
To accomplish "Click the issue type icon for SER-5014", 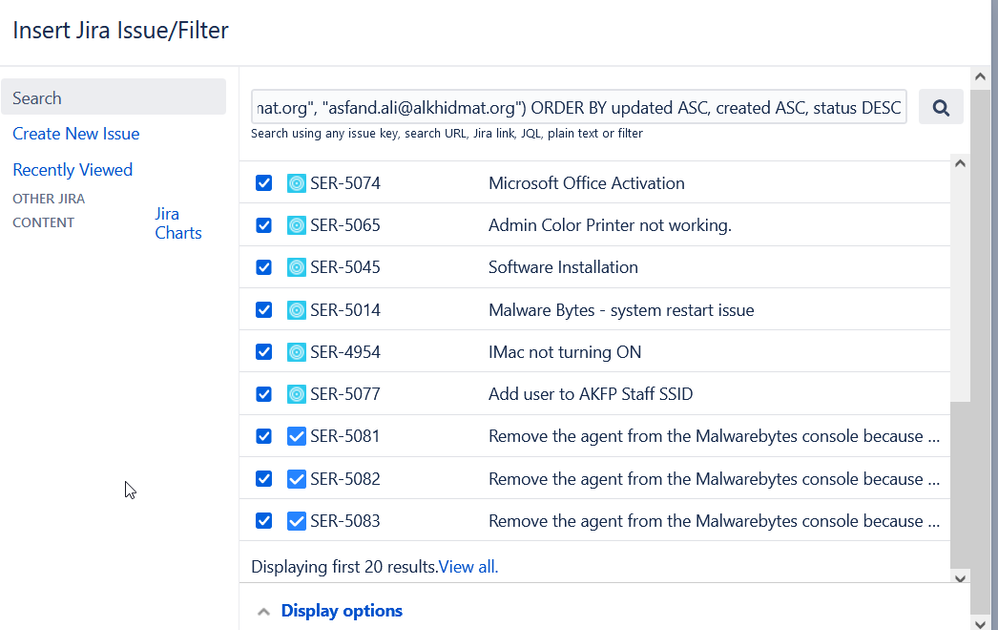I will click(x=296, y=310).
